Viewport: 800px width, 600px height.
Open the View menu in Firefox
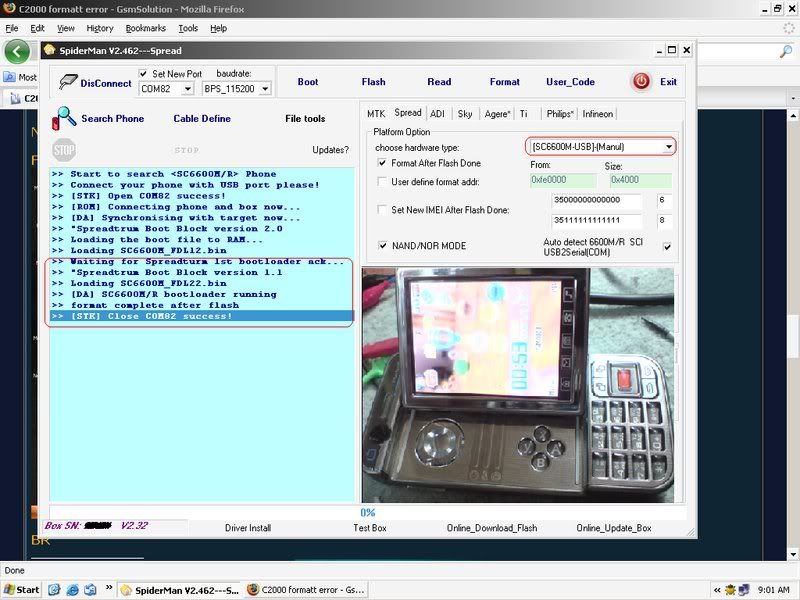click(x=65, y=28)
